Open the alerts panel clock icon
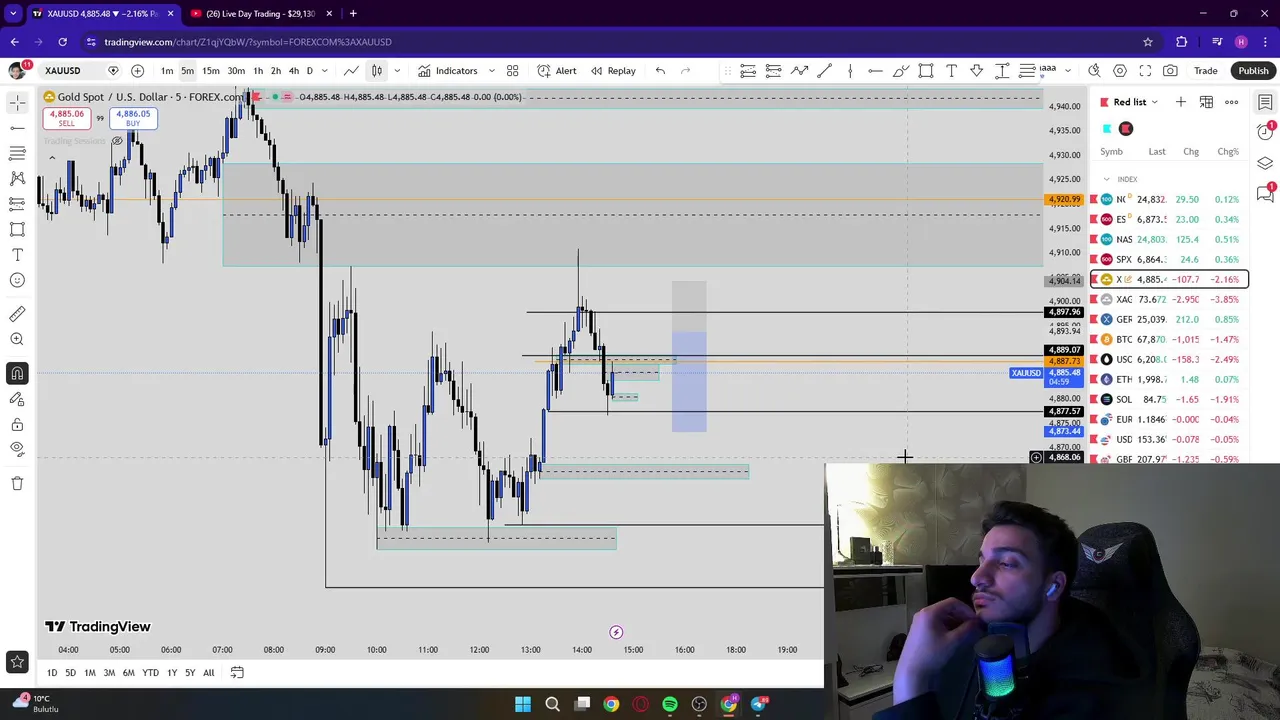The width and height of the screenshot is (1280, 720). pyautogui.click(x=1265, y=132)
